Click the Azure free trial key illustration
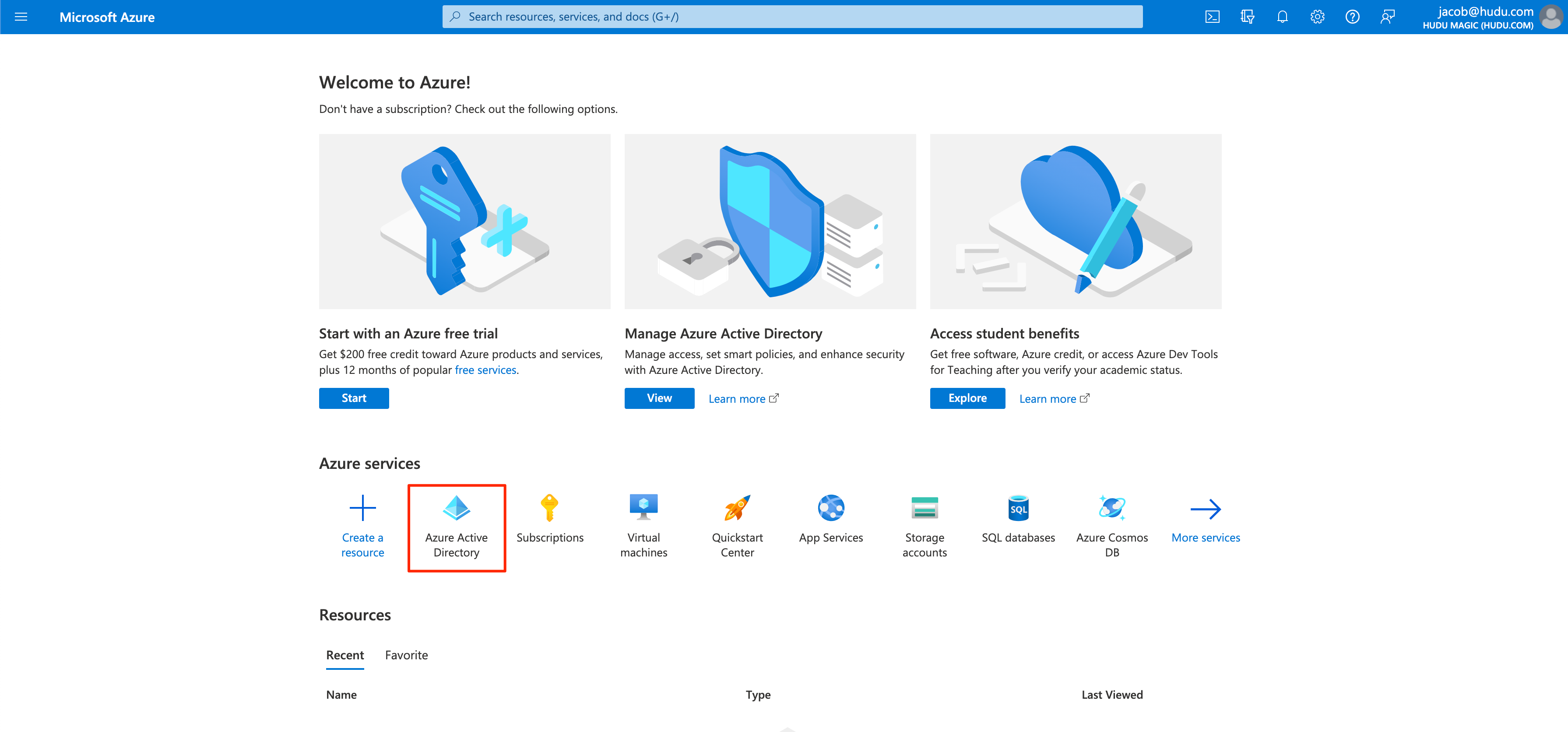1568x732 pixels. 464,222
